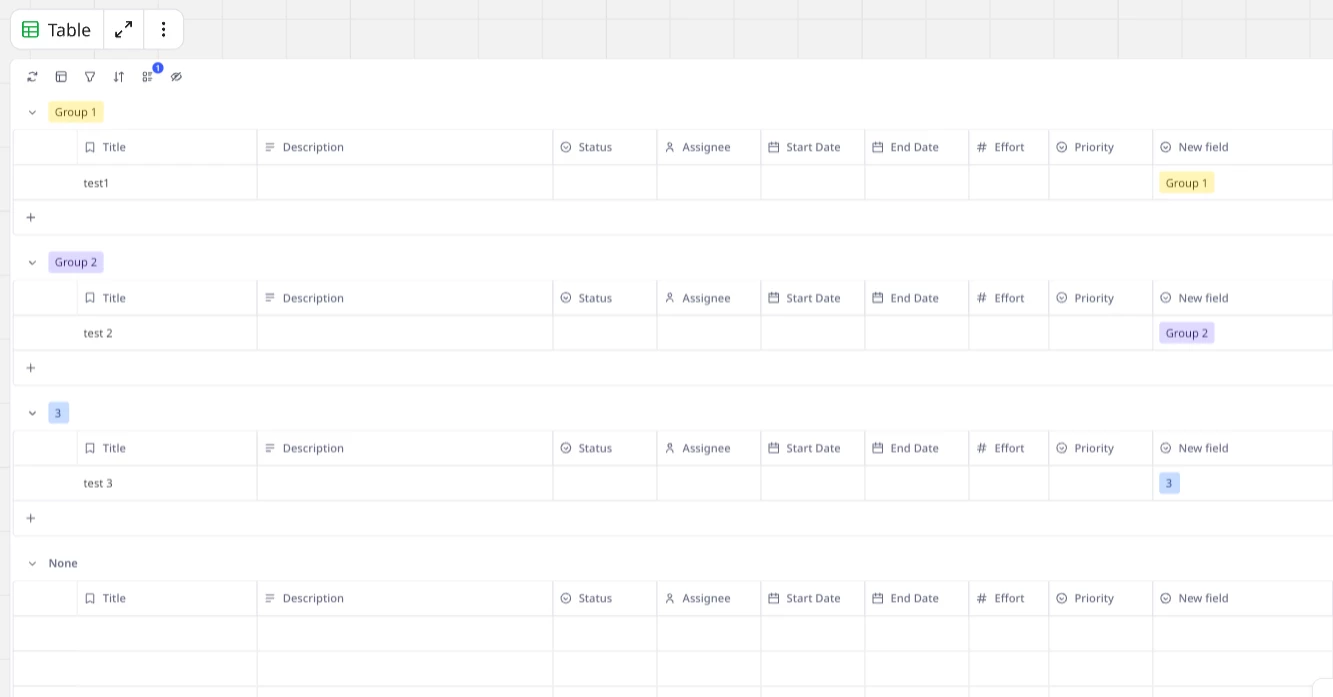Click New field header in None group
The width and height of the screenshot is (1333, 697).
pos(1243,598)
